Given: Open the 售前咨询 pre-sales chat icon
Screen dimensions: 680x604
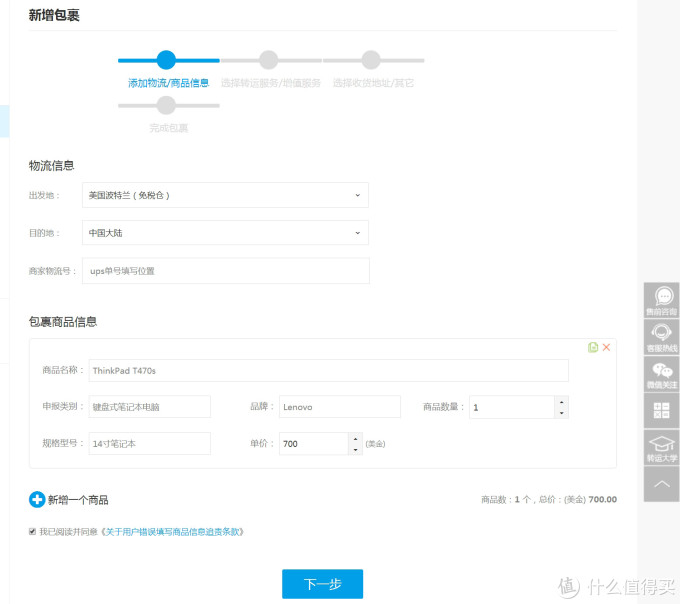Looking at the screenshot, I should [x=661, y=300].
